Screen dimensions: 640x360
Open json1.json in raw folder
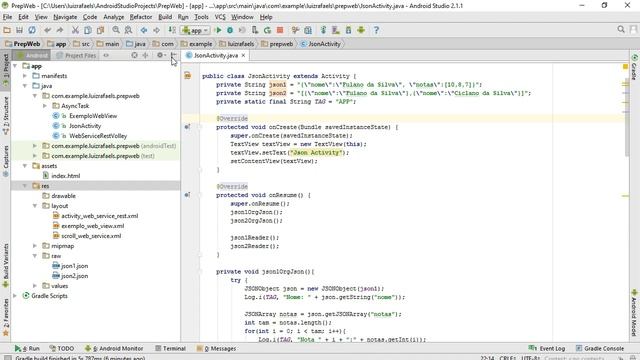pyautogui.click(x=74, y=266)
